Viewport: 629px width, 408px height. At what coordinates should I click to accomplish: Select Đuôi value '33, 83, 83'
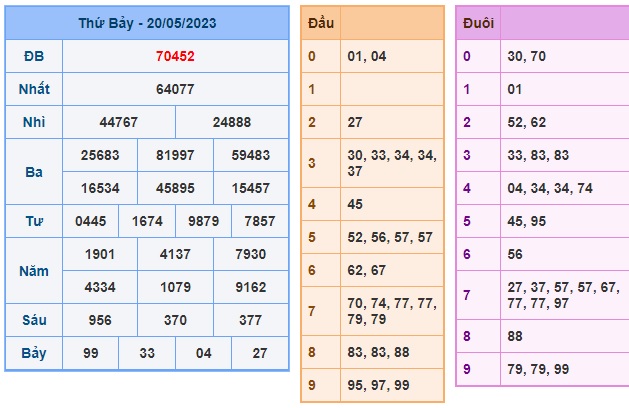tap(538, 155)
